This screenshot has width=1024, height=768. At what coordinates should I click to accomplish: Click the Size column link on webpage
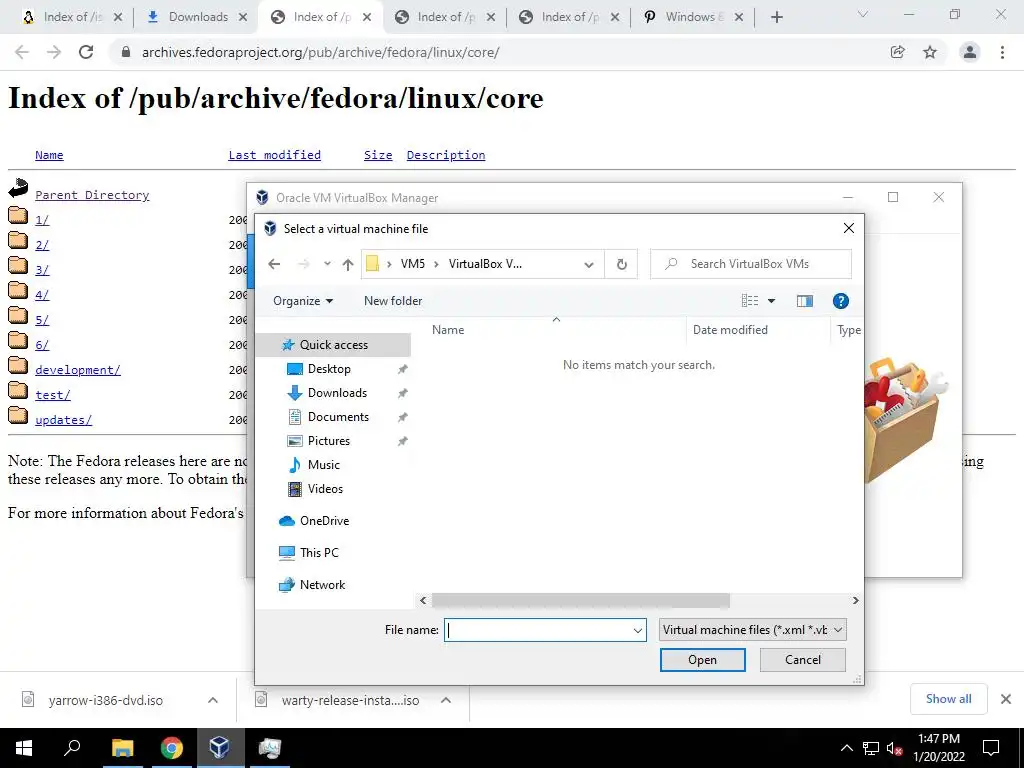point(378,155)
